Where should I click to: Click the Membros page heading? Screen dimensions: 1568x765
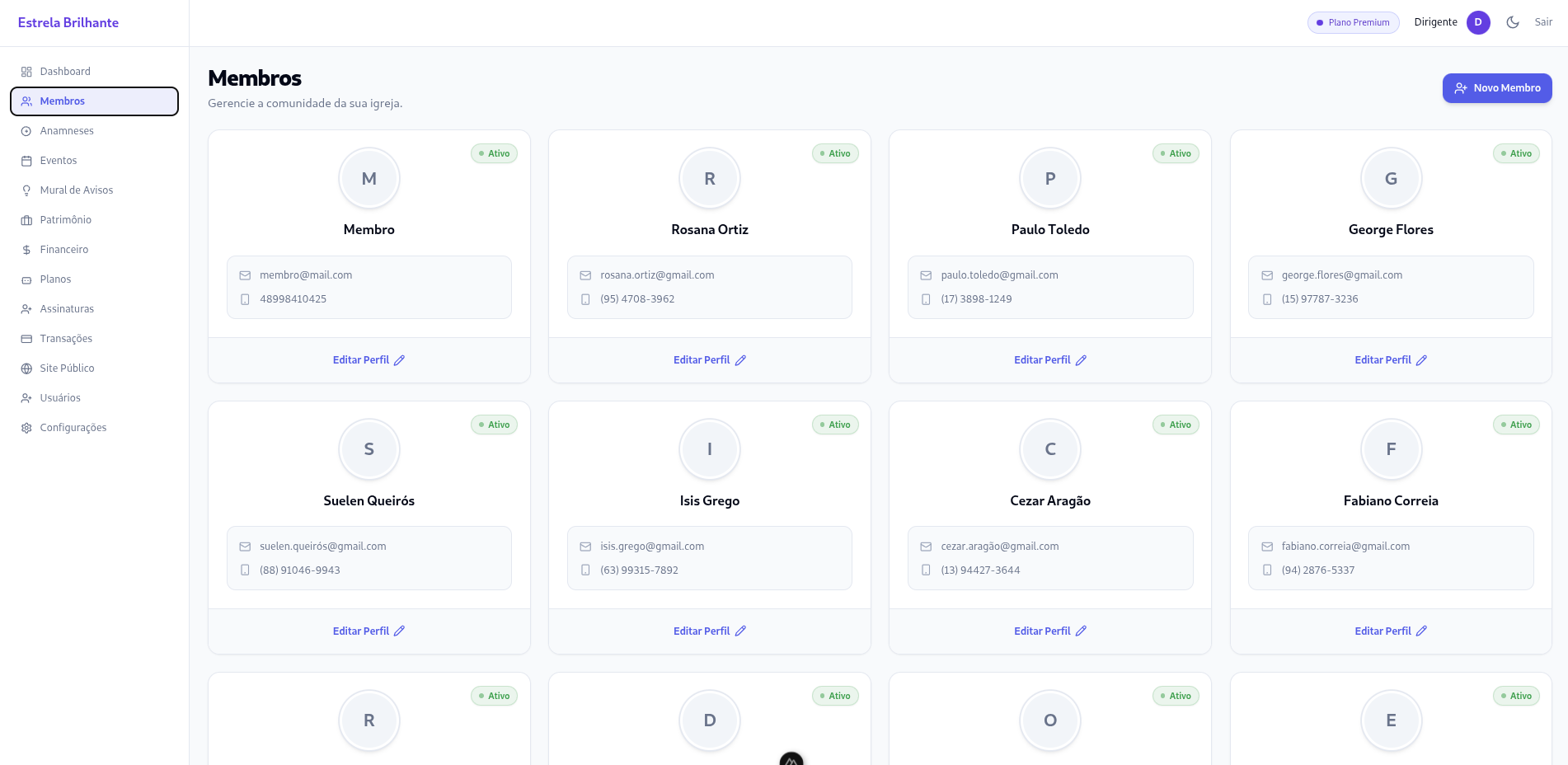[255, 78]
